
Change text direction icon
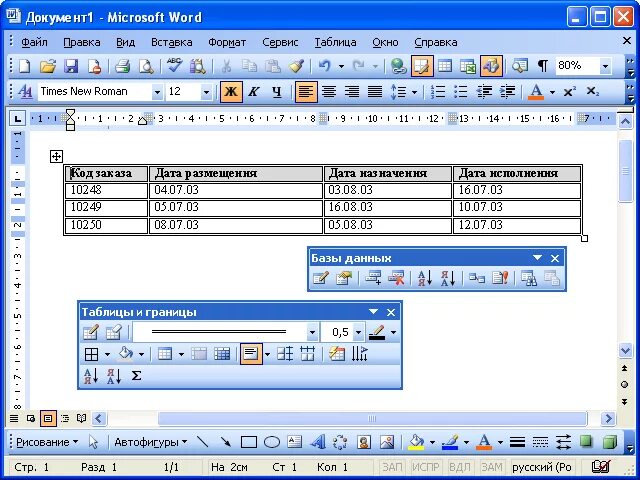pyautogui.click(x=360, y=354)
